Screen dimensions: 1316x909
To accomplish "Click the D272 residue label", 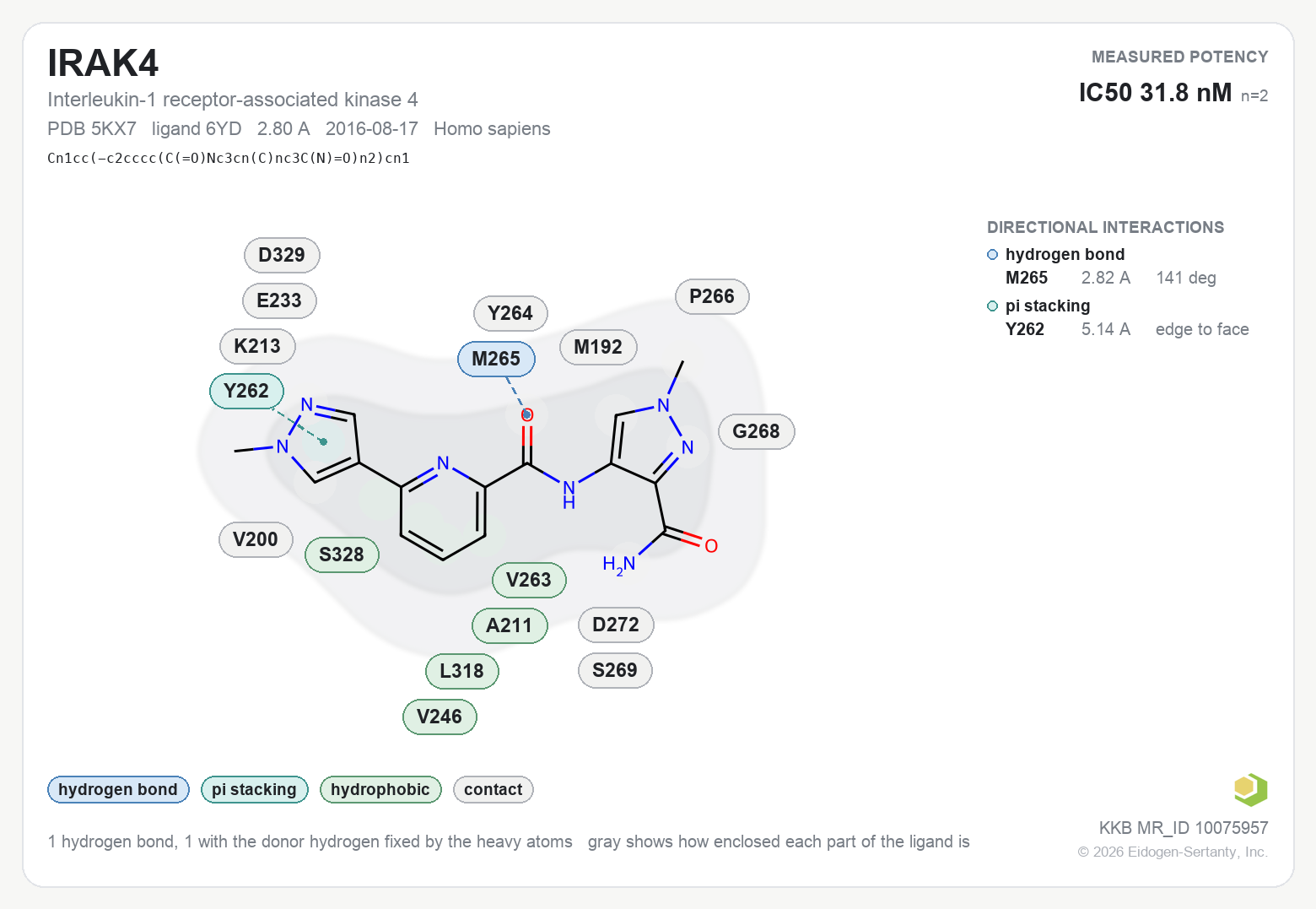I will [616, 625].
